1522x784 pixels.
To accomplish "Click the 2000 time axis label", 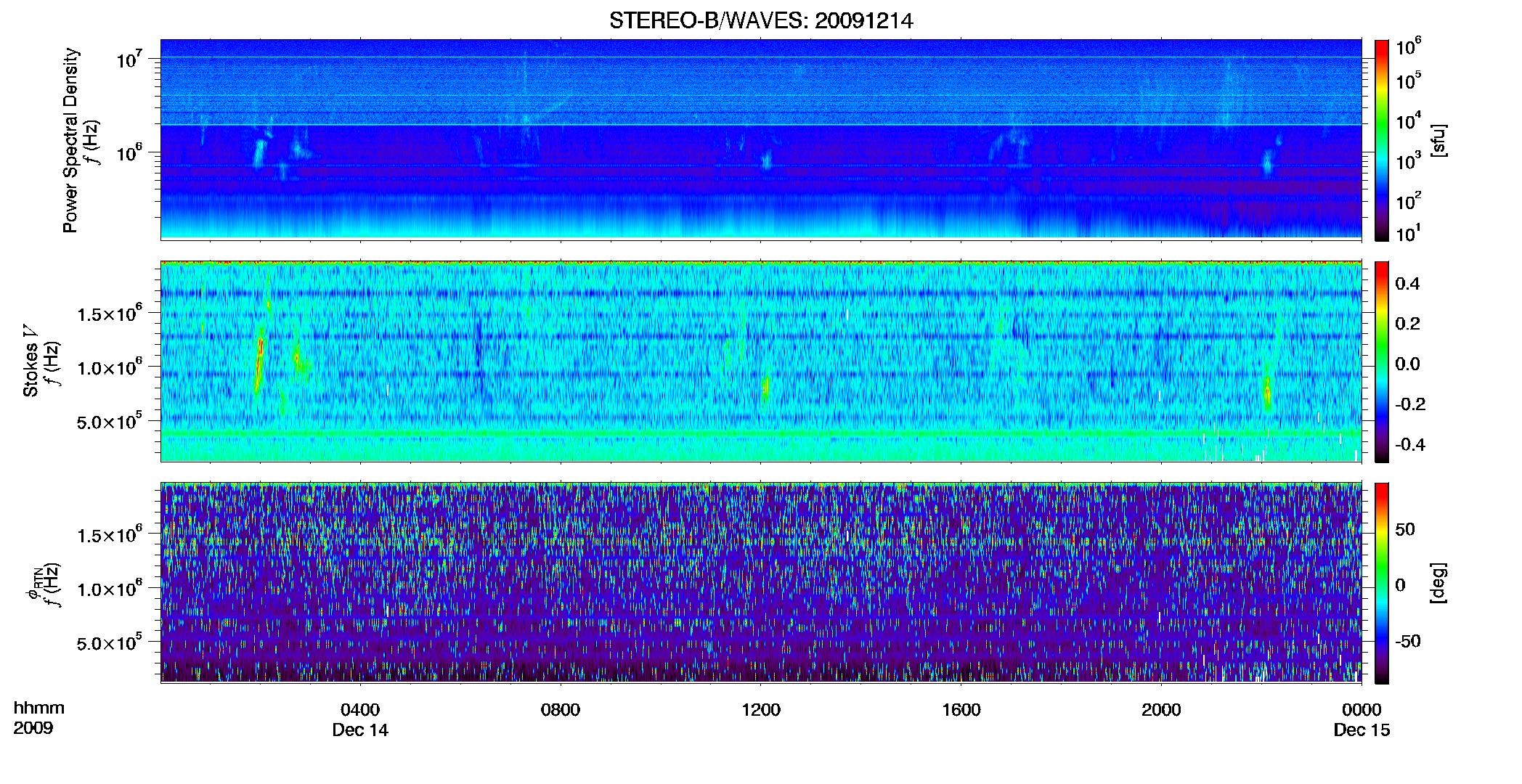I will tap(1161, 710).
